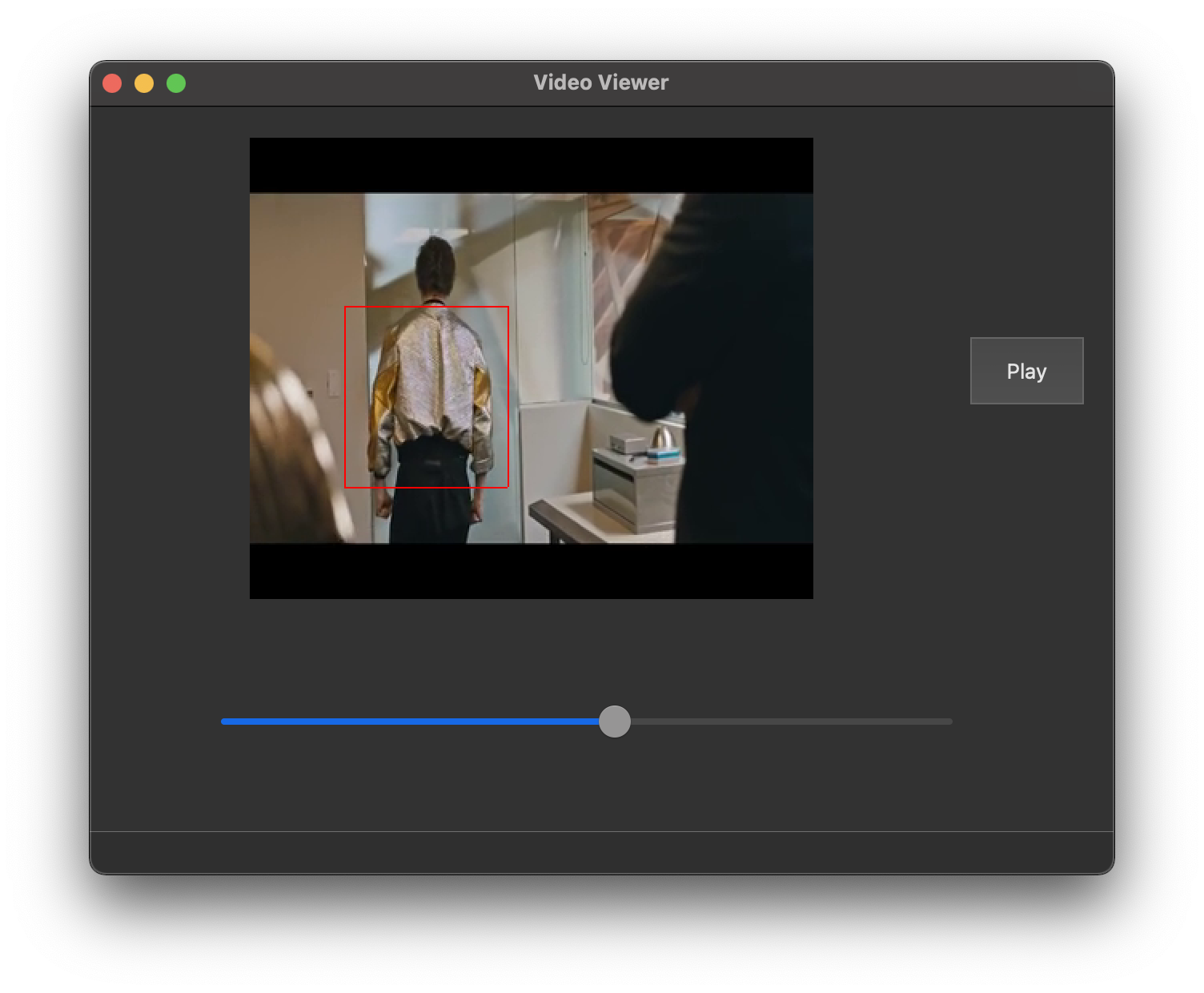Image resolution: width=1204 pixels, height=993 pixels.
Task: Click the empty status bar at the window bottom
Action: [x=600, y=852]
